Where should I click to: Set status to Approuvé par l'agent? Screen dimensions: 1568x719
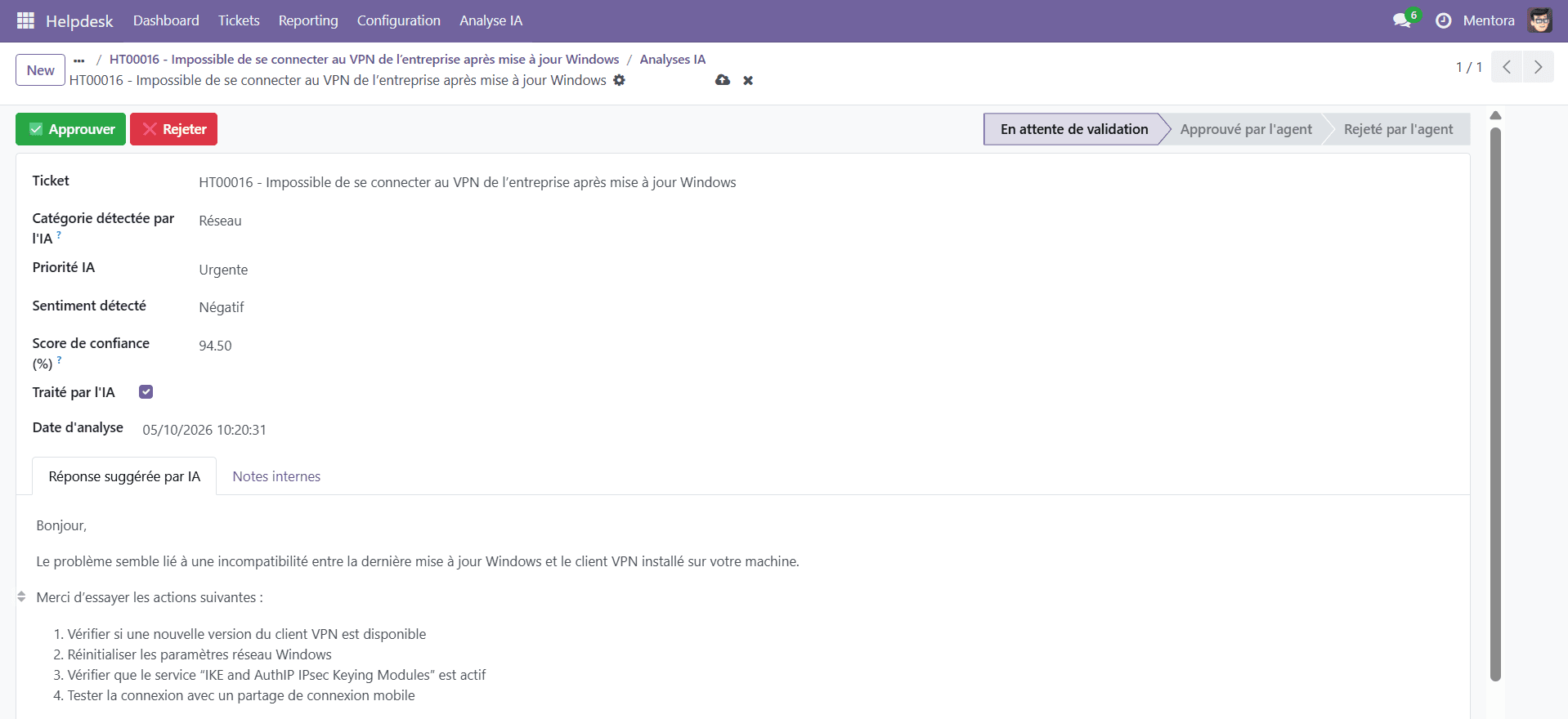tap(1246, 129)
